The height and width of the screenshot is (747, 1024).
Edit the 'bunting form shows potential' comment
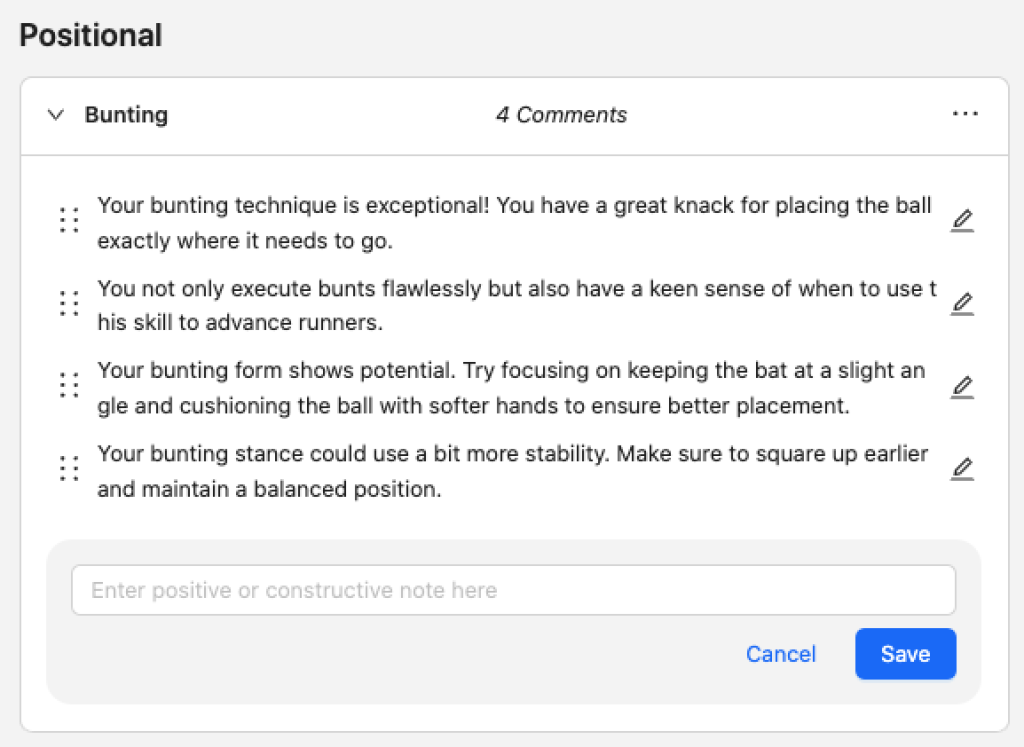coord(962,386)
